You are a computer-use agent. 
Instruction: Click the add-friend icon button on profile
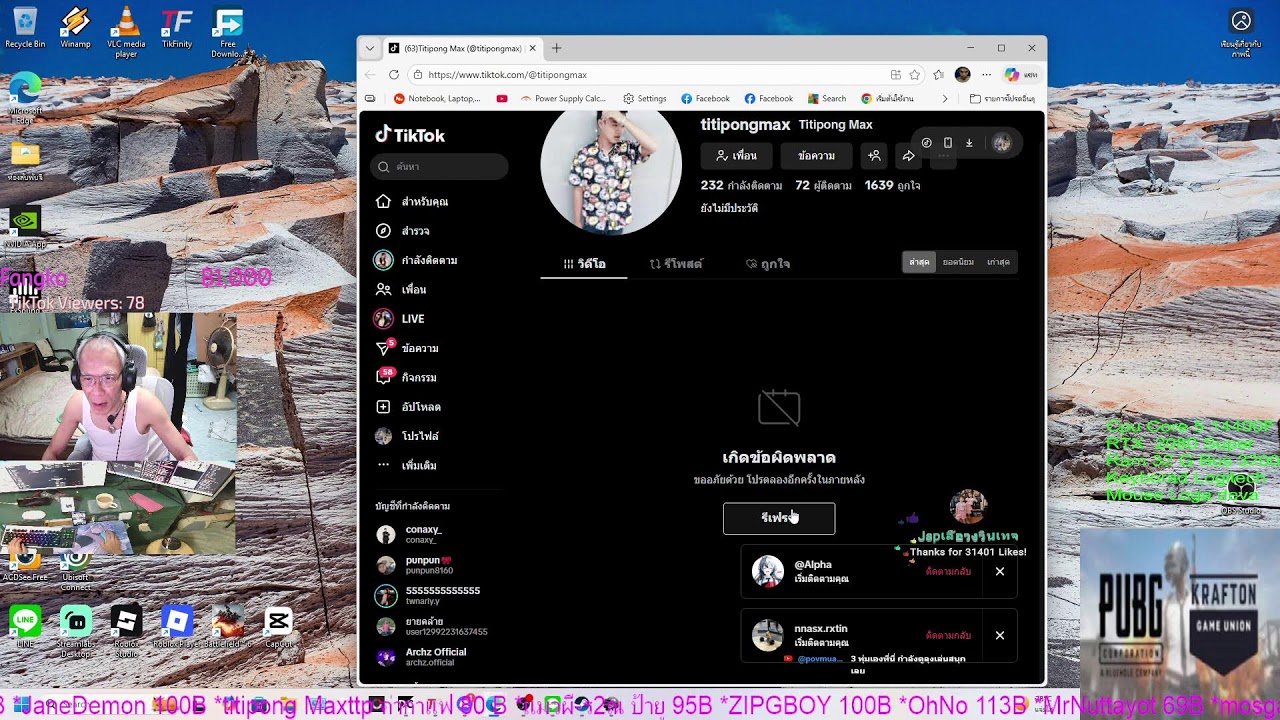pyautogui.click(x=874, y=156)
